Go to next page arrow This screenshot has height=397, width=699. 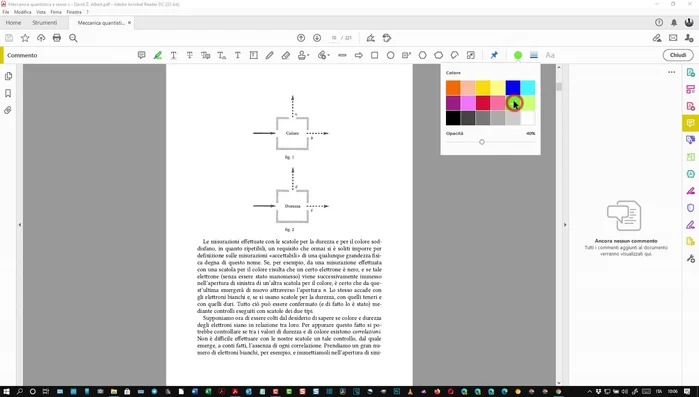[317, 38]
